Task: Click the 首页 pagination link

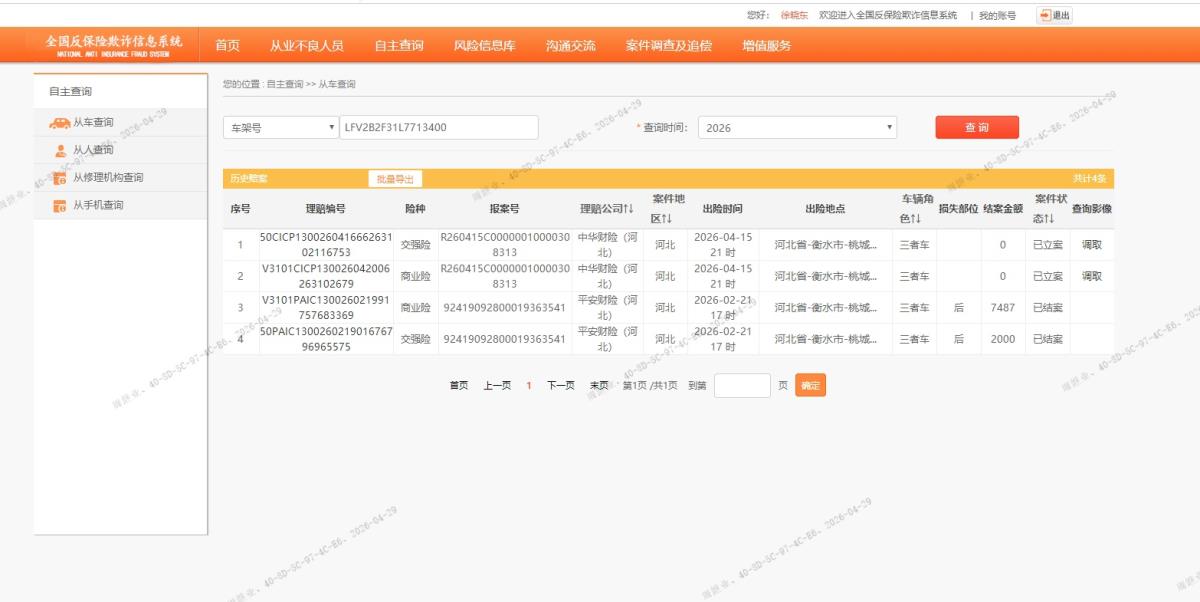Action: [x=459, y=386]
